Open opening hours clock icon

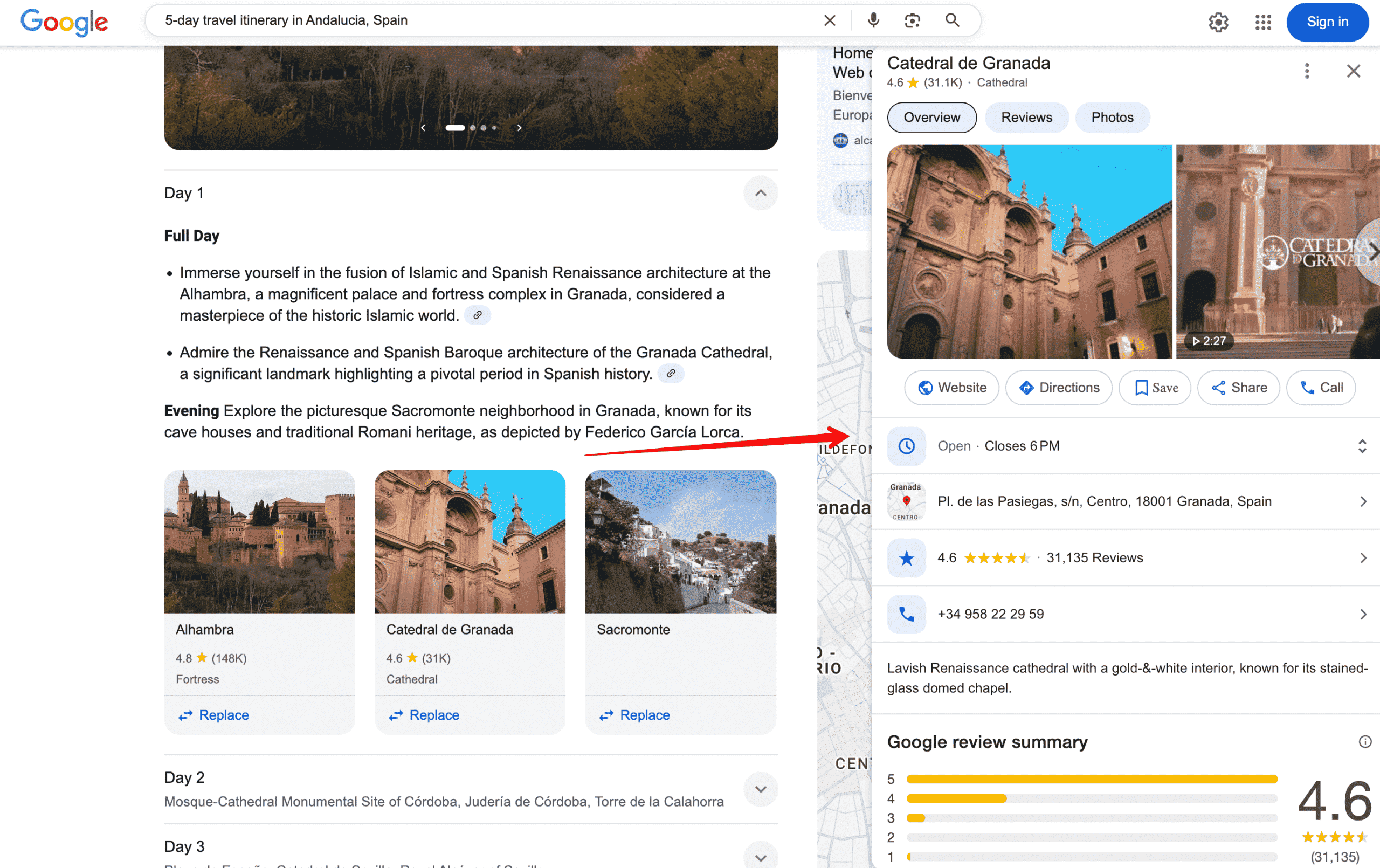pos(906,446)
